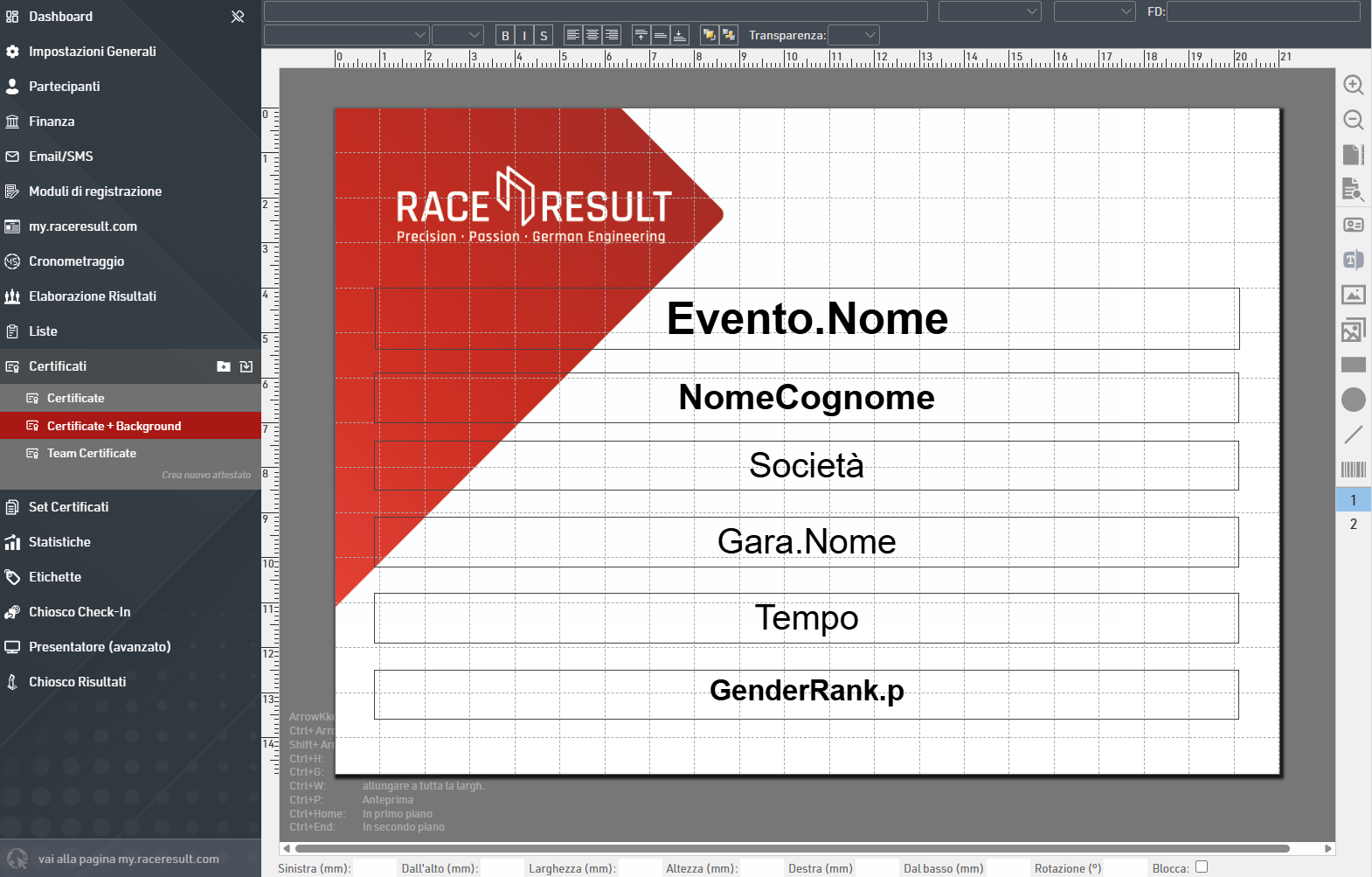Switch to page 2 of the certificate

[x=1353, y=525]
